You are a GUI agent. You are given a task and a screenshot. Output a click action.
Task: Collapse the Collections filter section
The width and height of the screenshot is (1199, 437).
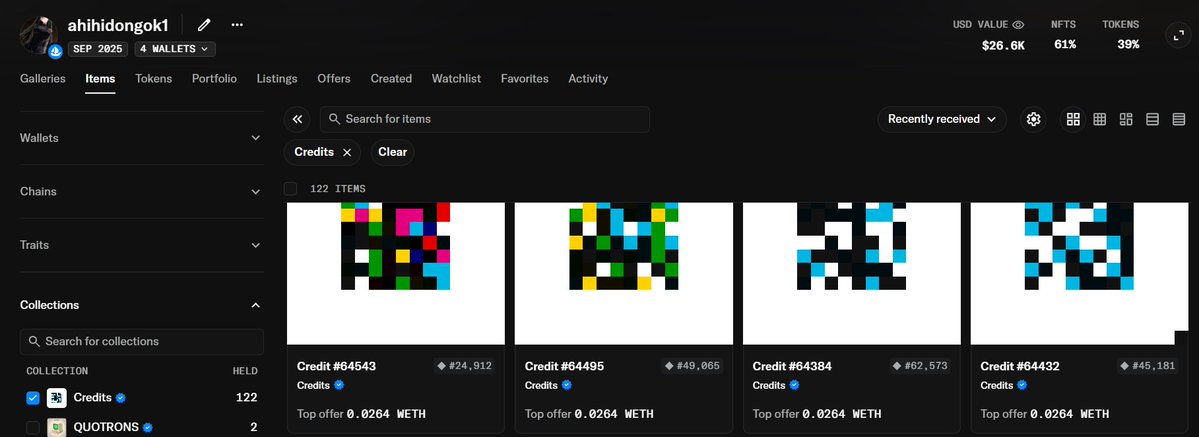[x=141, y=305]
